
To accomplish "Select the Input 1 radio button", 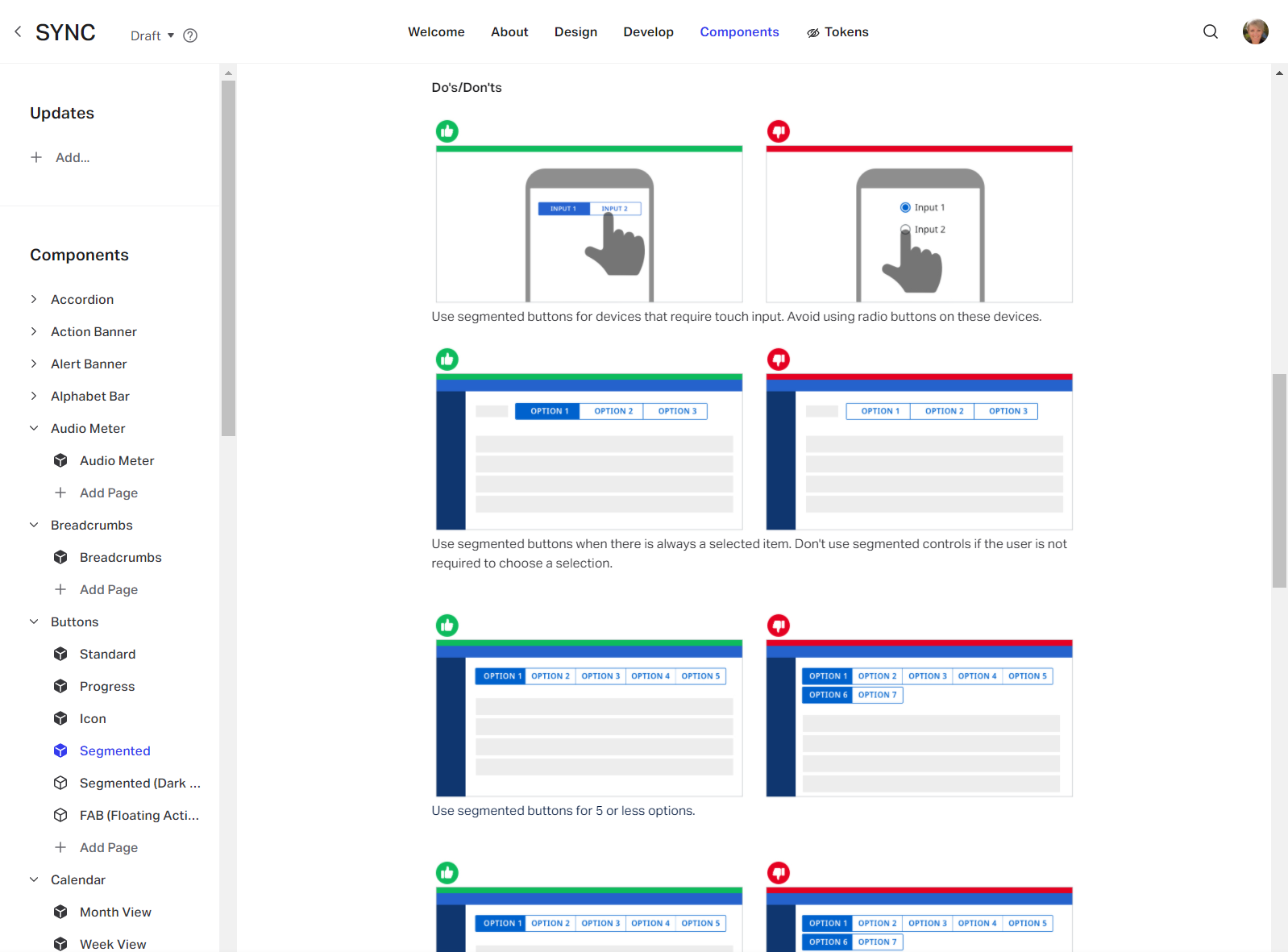I will 905,207.
